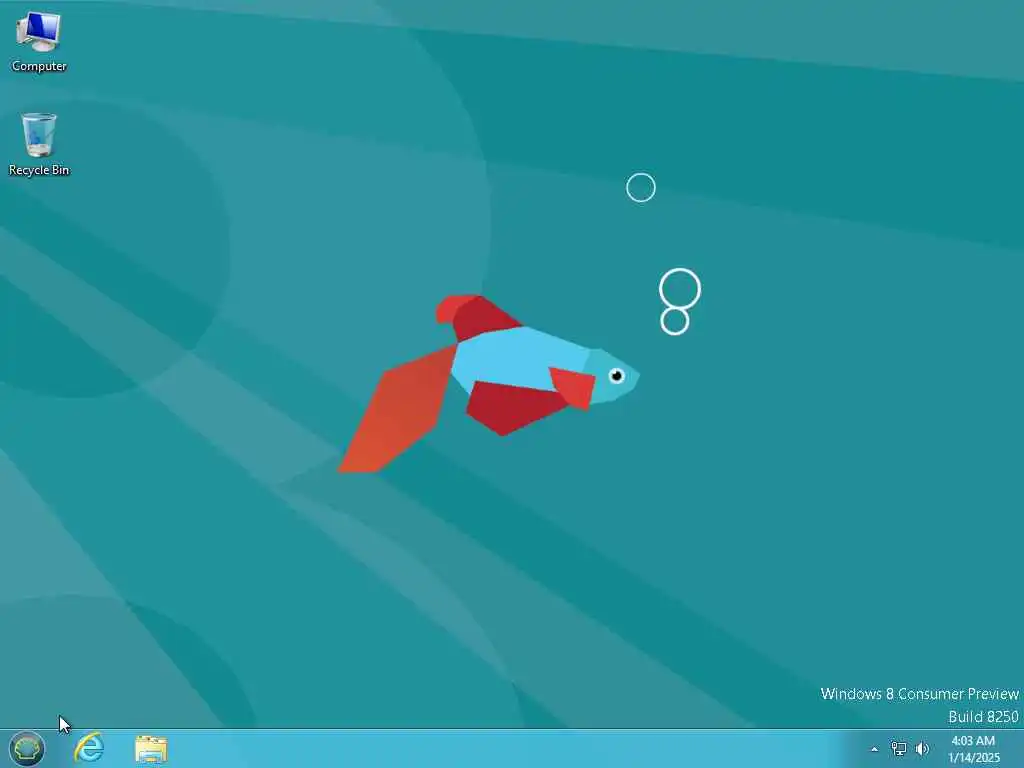
Task: Show hidden tray icons arrow
Action: (874, 749)
